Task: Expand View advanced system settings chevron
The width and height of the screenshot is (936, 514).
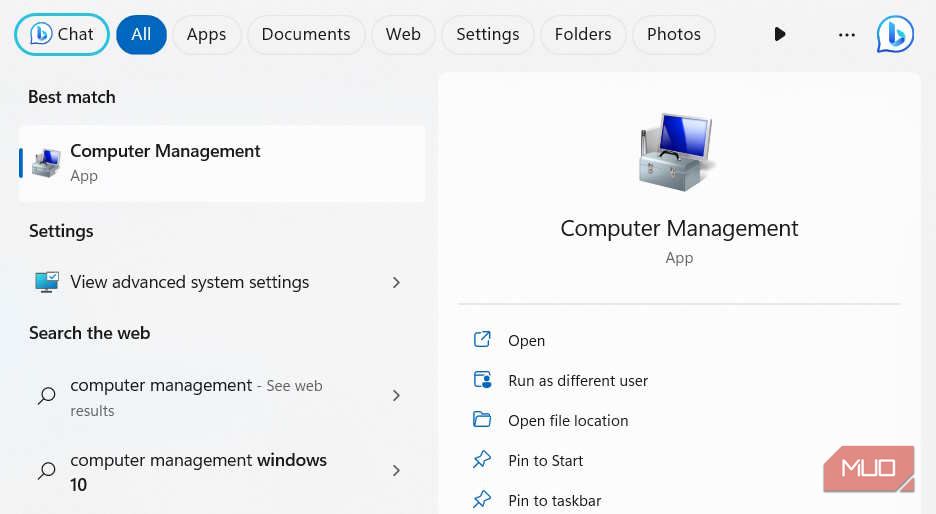Action: [396, 283]
